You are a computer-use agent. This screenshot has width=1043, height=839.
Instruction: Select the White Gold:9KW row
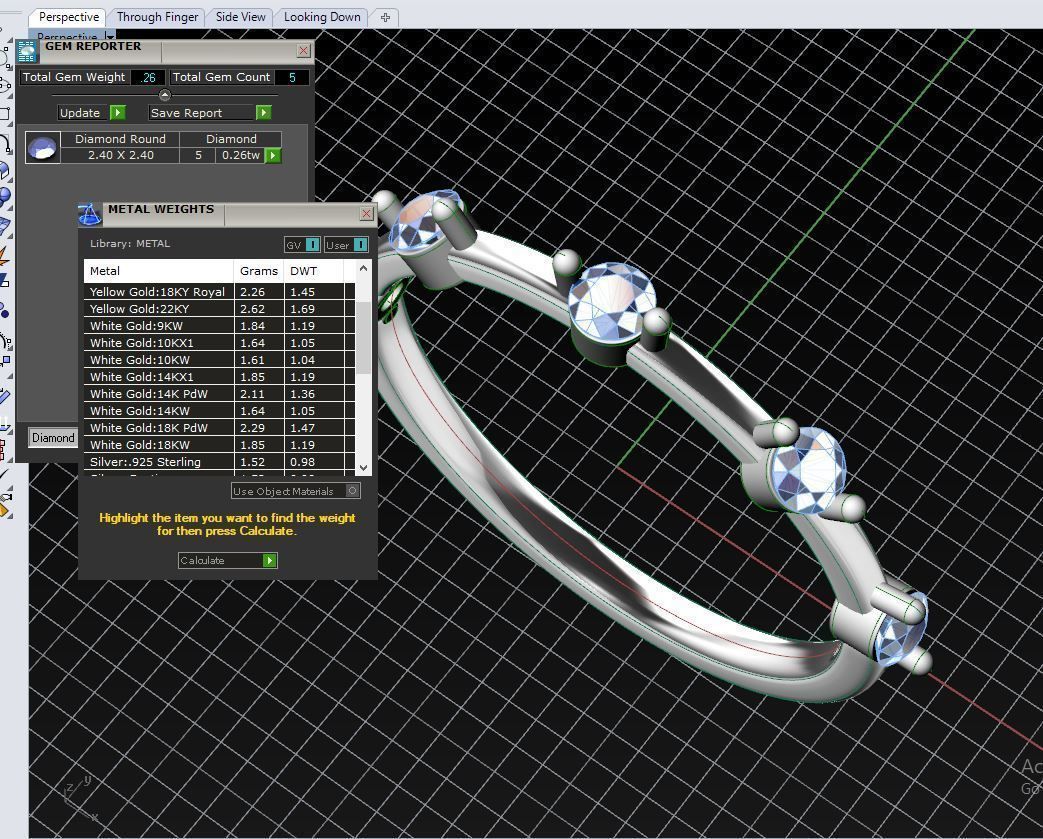click(x=220, y=326)
